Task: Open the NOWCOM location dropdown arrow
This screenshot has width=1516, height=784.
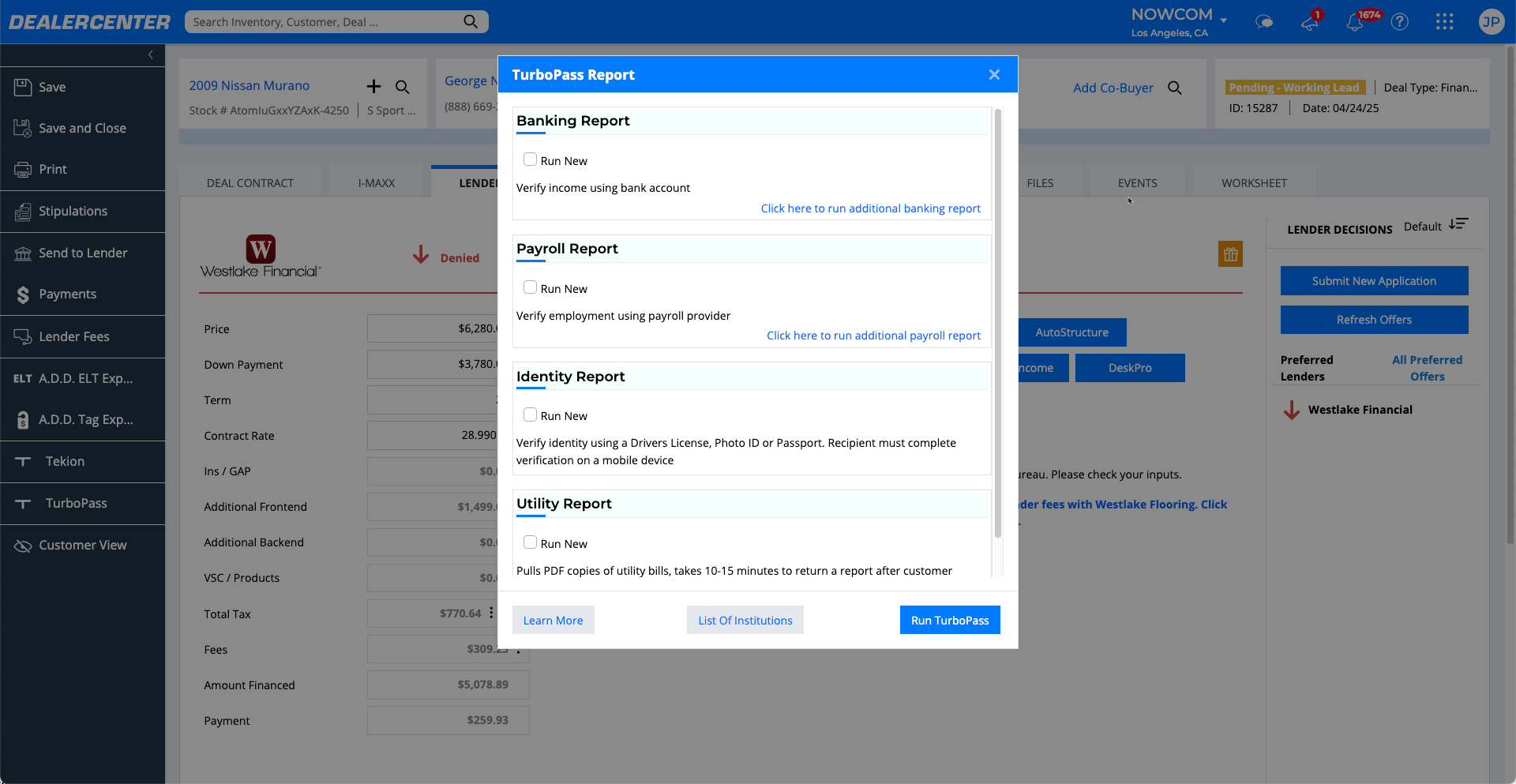Action: coord(1224,21)
